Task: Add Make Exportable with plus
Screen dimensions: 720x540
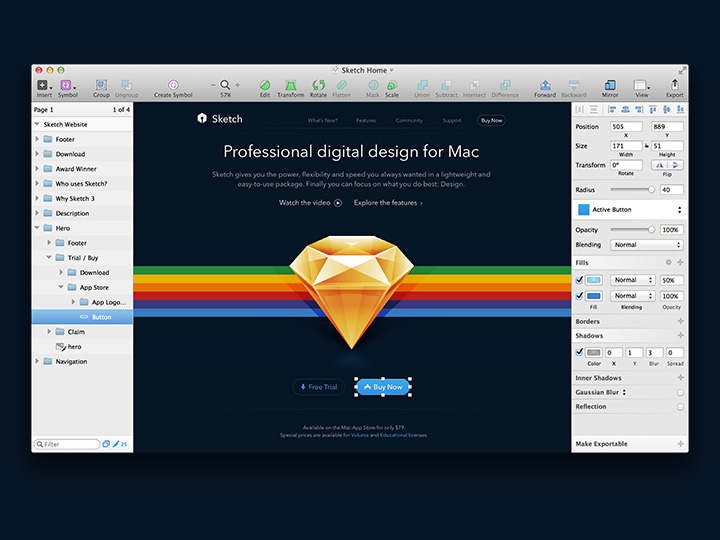Action: [x=680, y=444]
